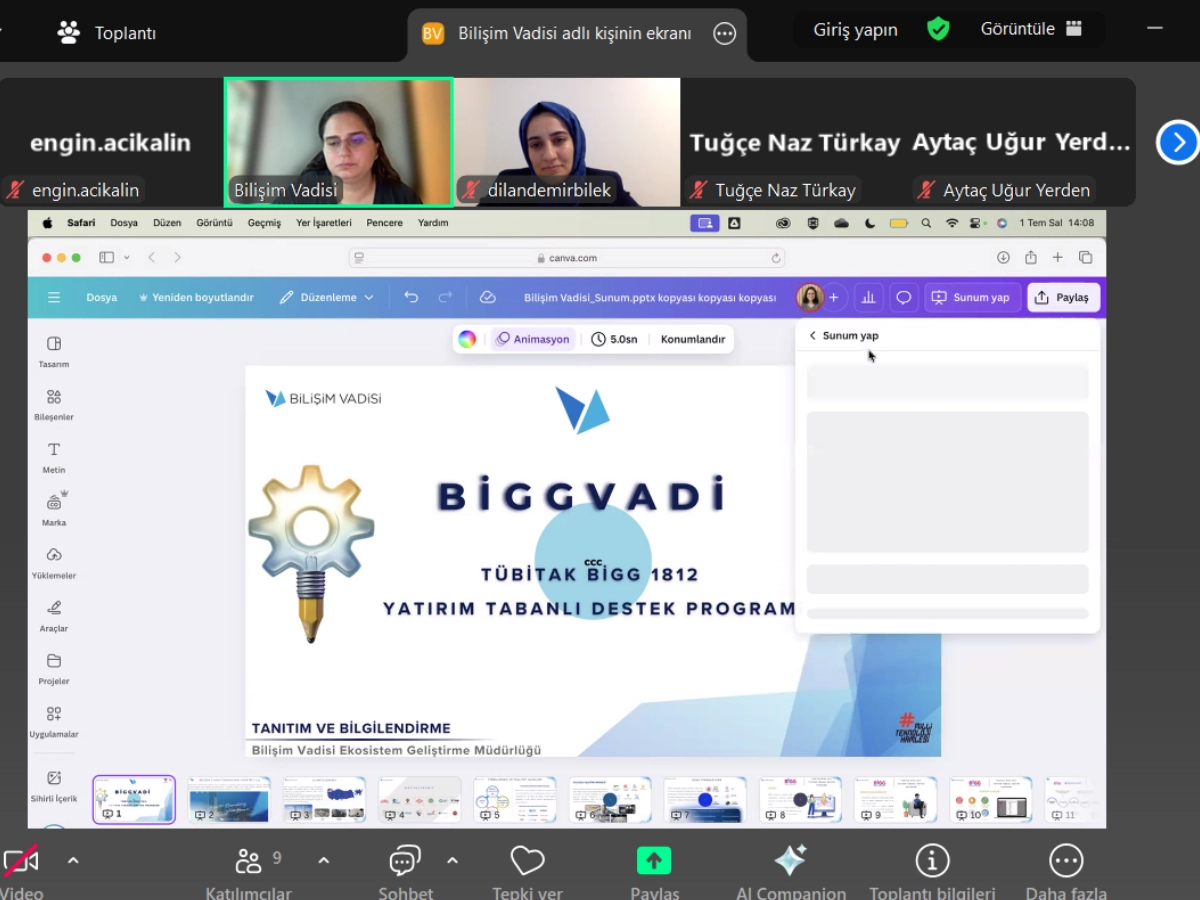Reload canva.com page in Safari
The image size is (1200, 900).
[x=776, y=258]
